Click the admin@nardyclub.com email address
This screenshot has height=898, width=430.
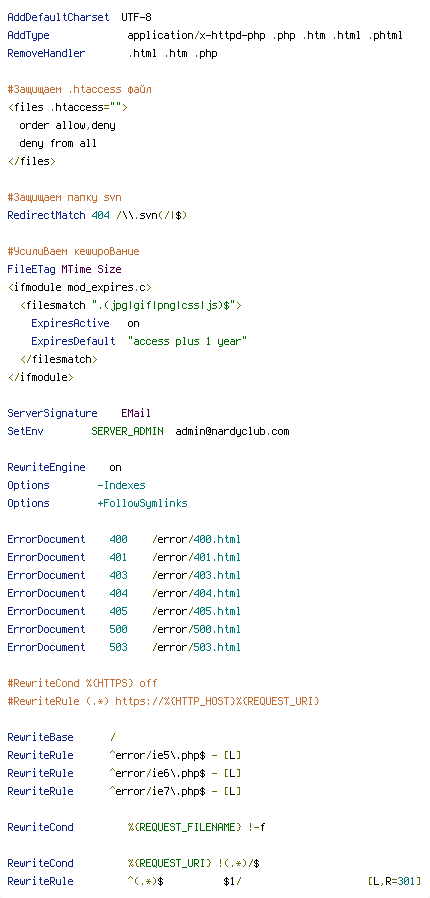232,431
